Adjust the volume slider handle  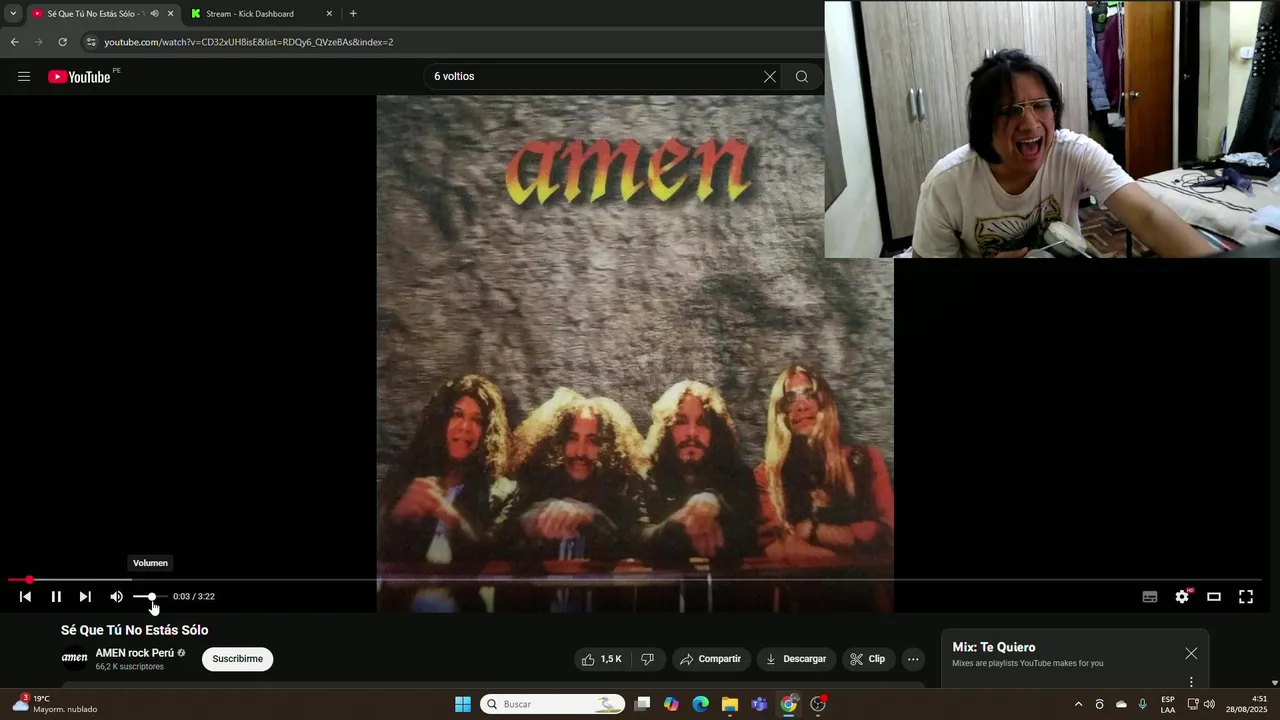(x=152, y=597)
